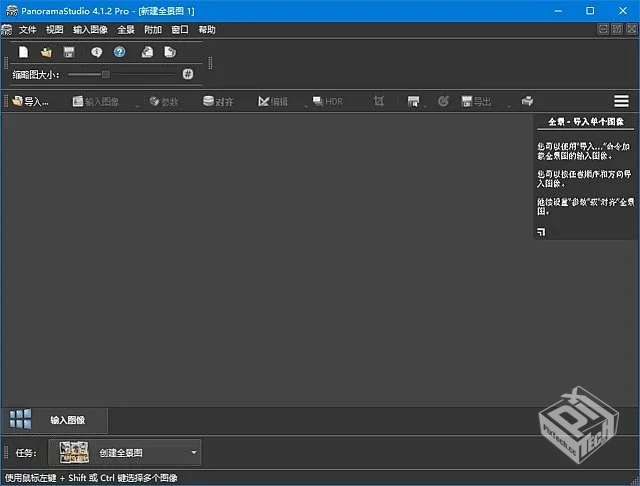Screen dimensions: 640x486
Task: Click the undo arrow page icon
Action: [147, 52]
